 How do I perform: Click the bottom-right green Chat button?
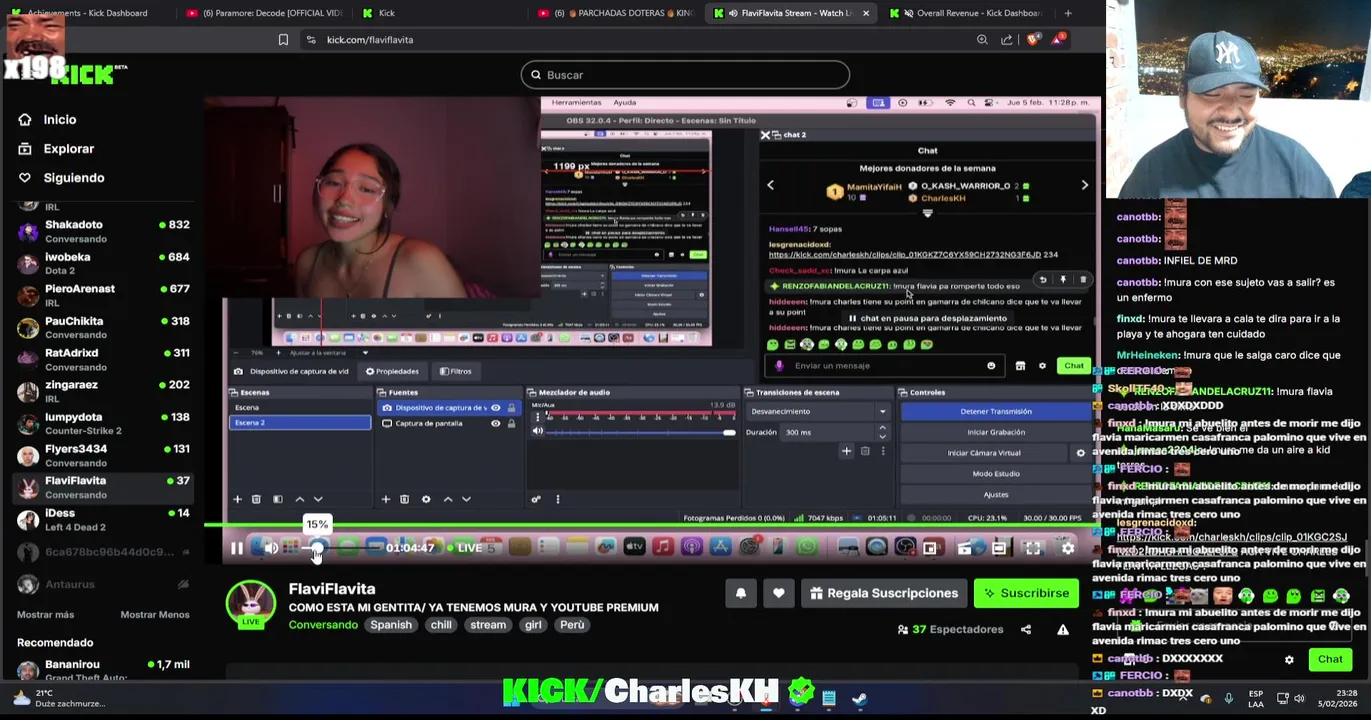coord(1330,660)
